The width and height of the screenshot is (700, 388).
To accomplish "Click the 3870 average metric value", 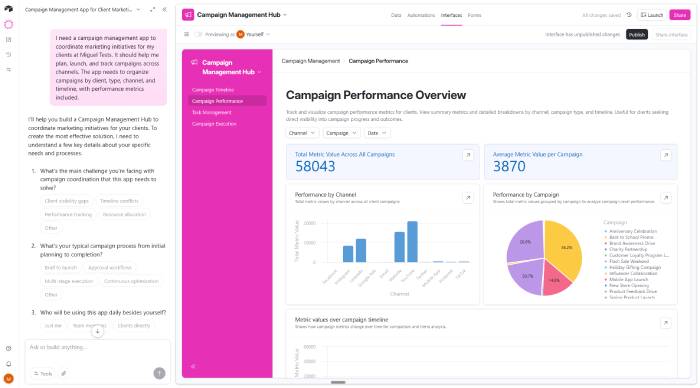I will point(509,167).
